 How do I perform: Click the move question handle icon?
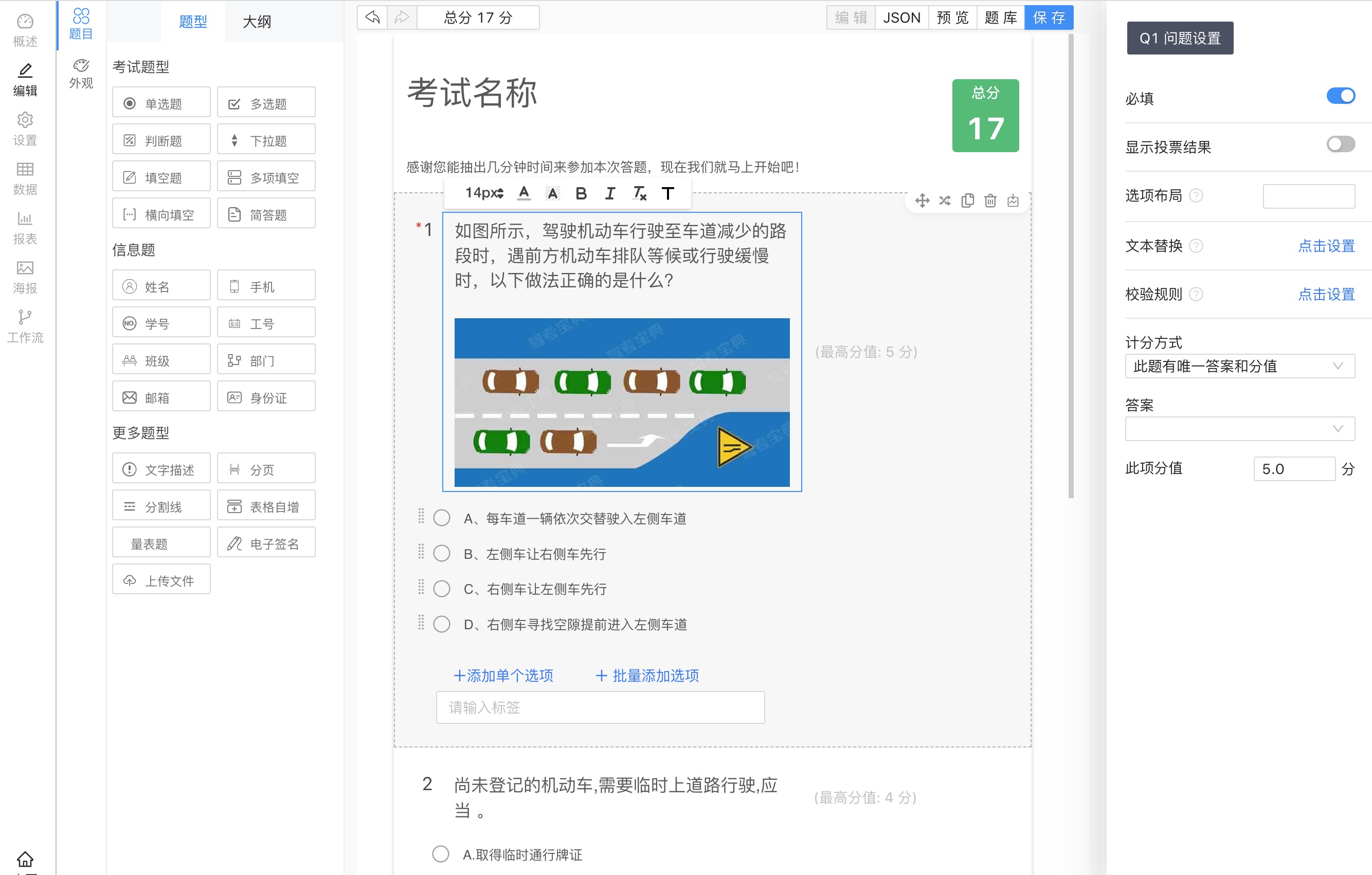[922, 200]
